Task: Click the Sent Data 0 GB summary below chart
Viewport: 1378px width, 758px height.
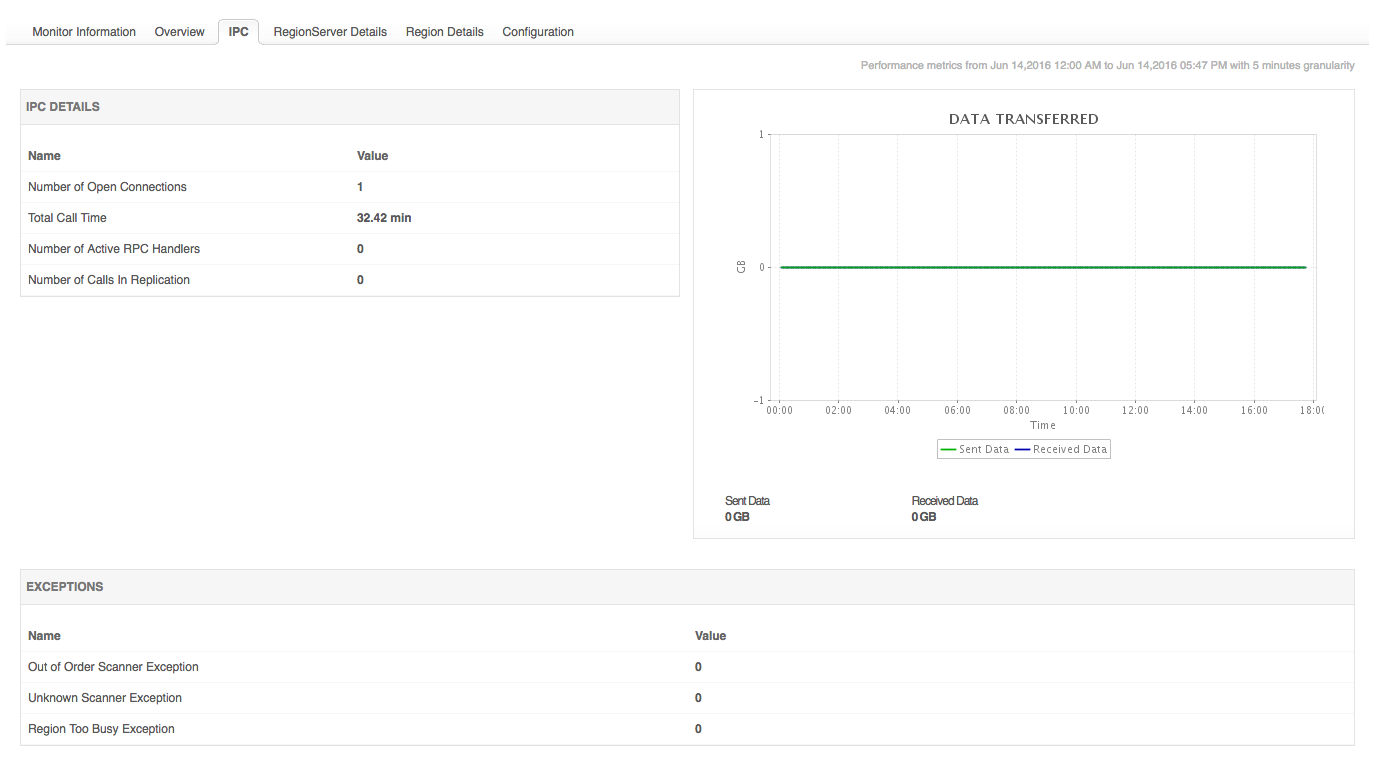Action: (747, 509)
